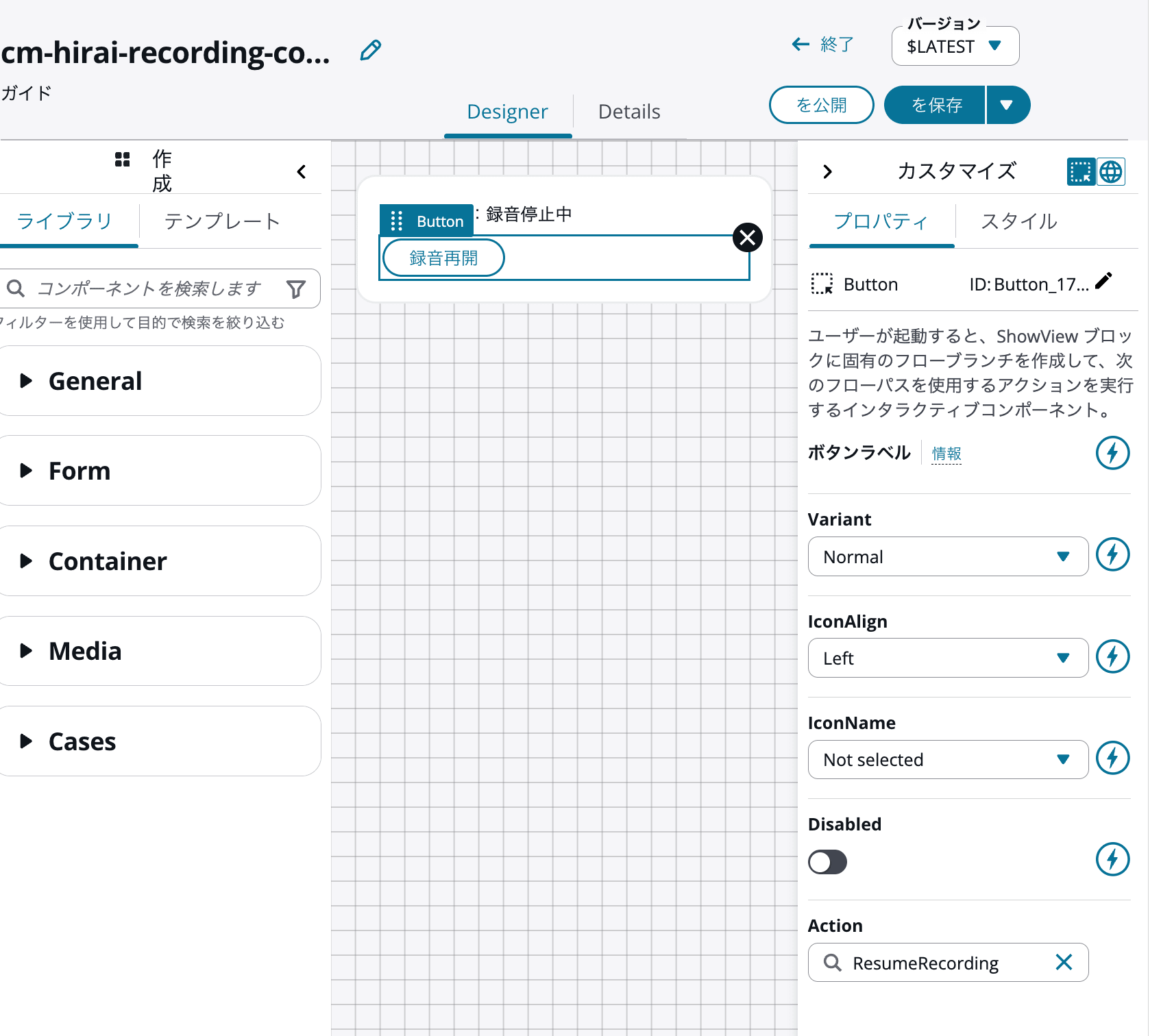This screenshot has height=1036, width=1161.
Task: Click the back arrow next to 終了
Action: click(x=800, y=45)
